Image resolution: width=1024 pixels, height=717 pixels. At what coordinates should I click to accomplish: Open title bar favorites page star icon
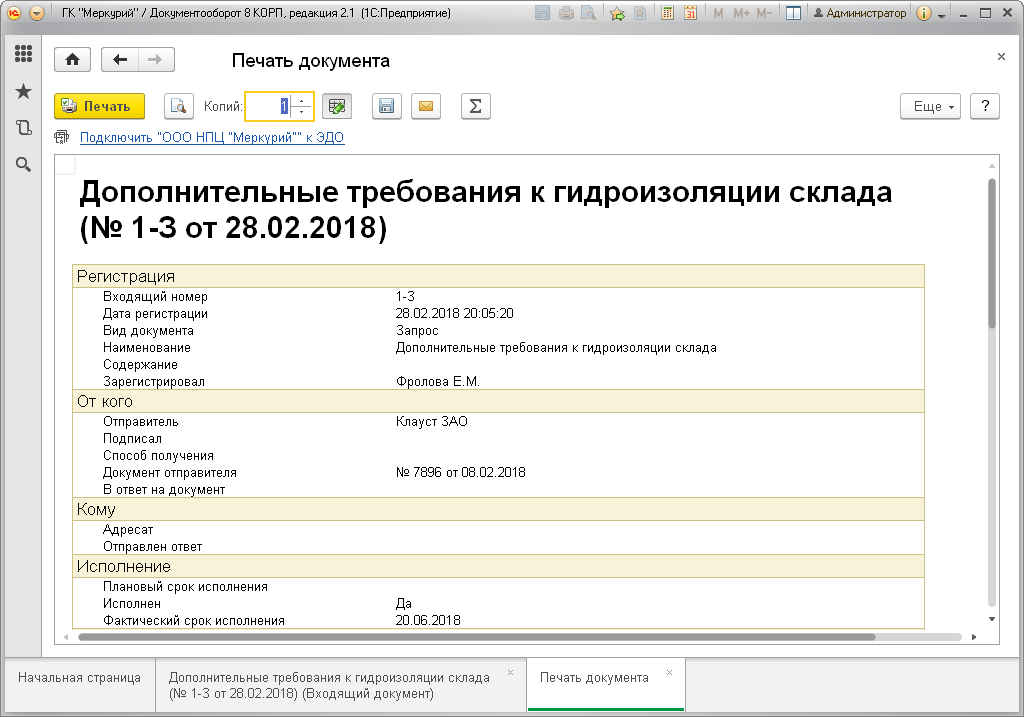click(640, 13)
